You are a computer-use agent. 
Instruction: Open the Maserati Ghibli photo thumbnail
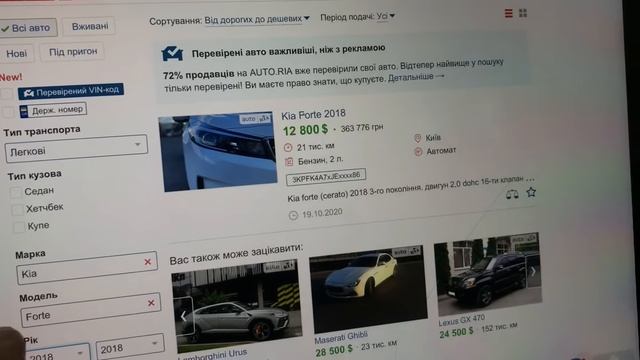tap(367, 289)
